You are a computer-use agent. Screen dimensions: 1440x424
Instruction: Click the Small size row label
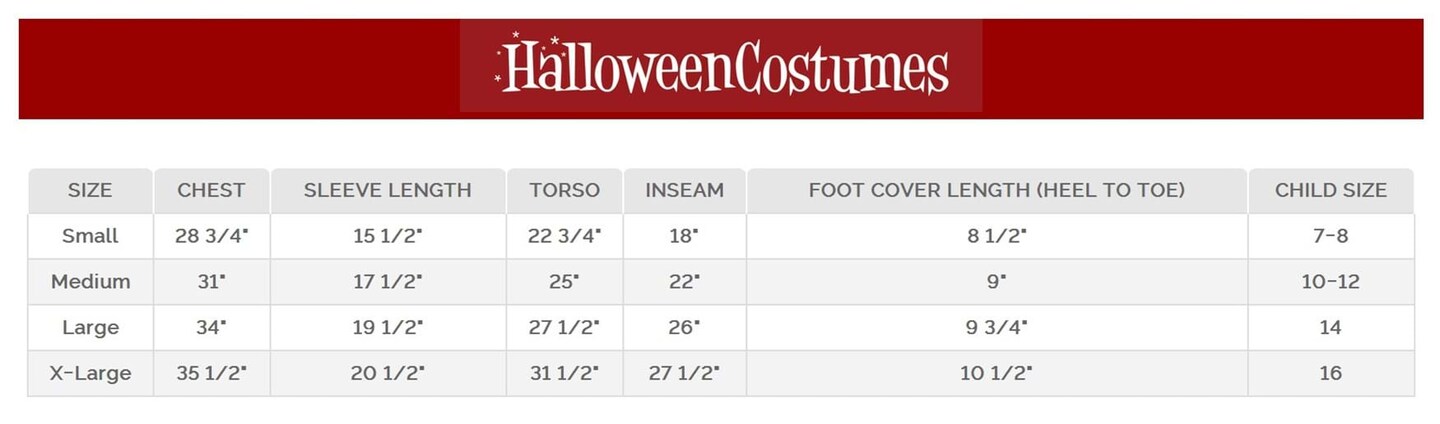(x=90, y=236)
